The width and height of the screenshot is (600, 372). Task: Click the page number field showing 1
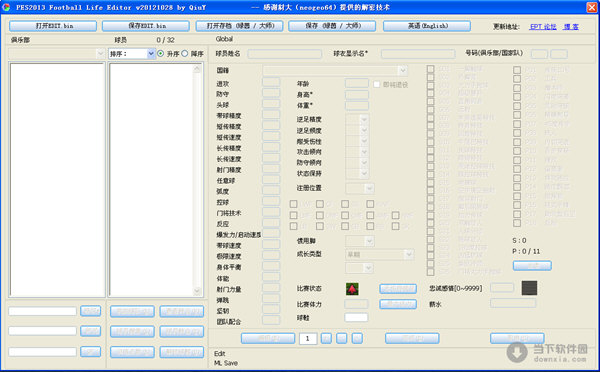(308, 338)
